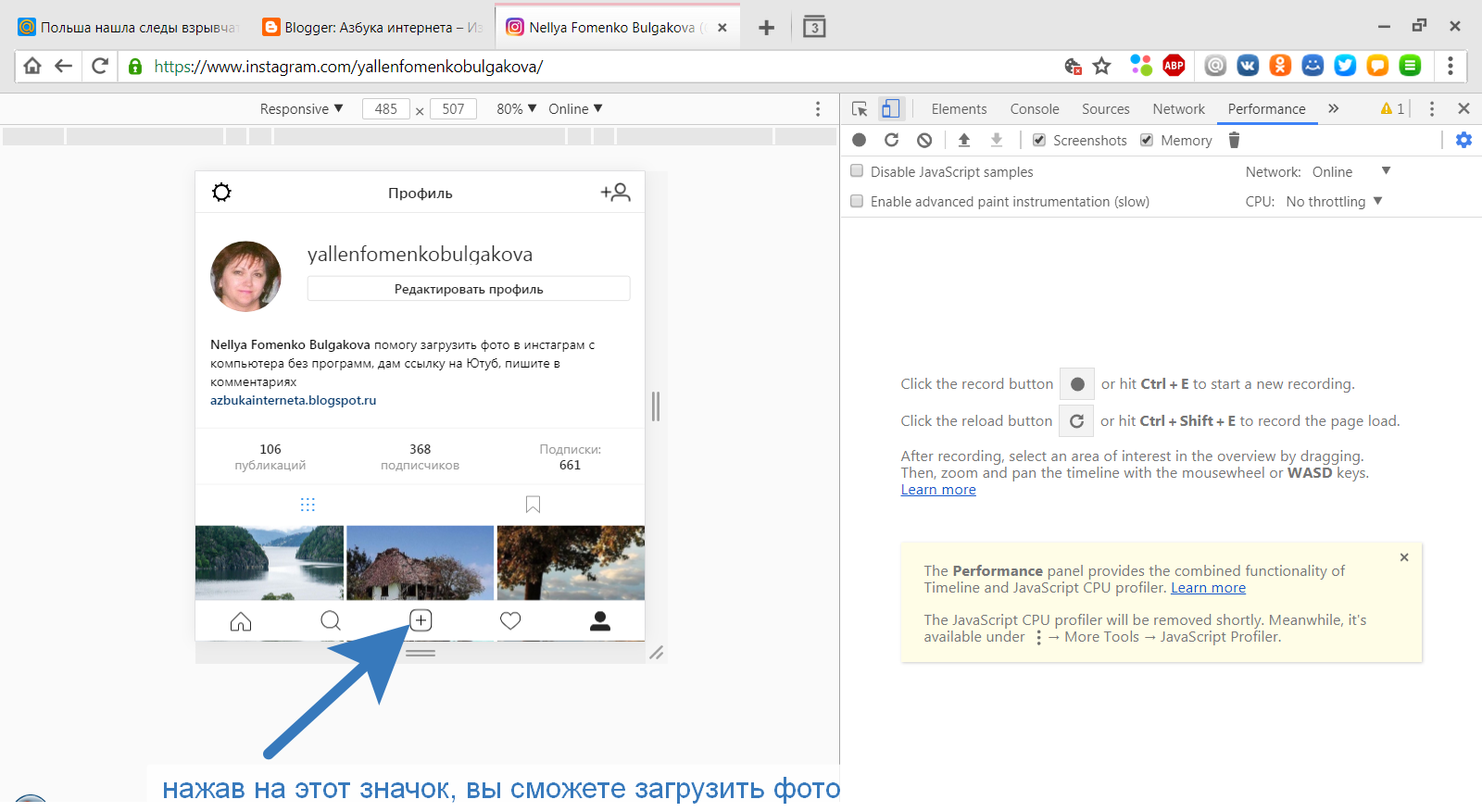Screen dimensions: 1482x812
Task: Open the profile avatar picture
Action: [245, 276]
